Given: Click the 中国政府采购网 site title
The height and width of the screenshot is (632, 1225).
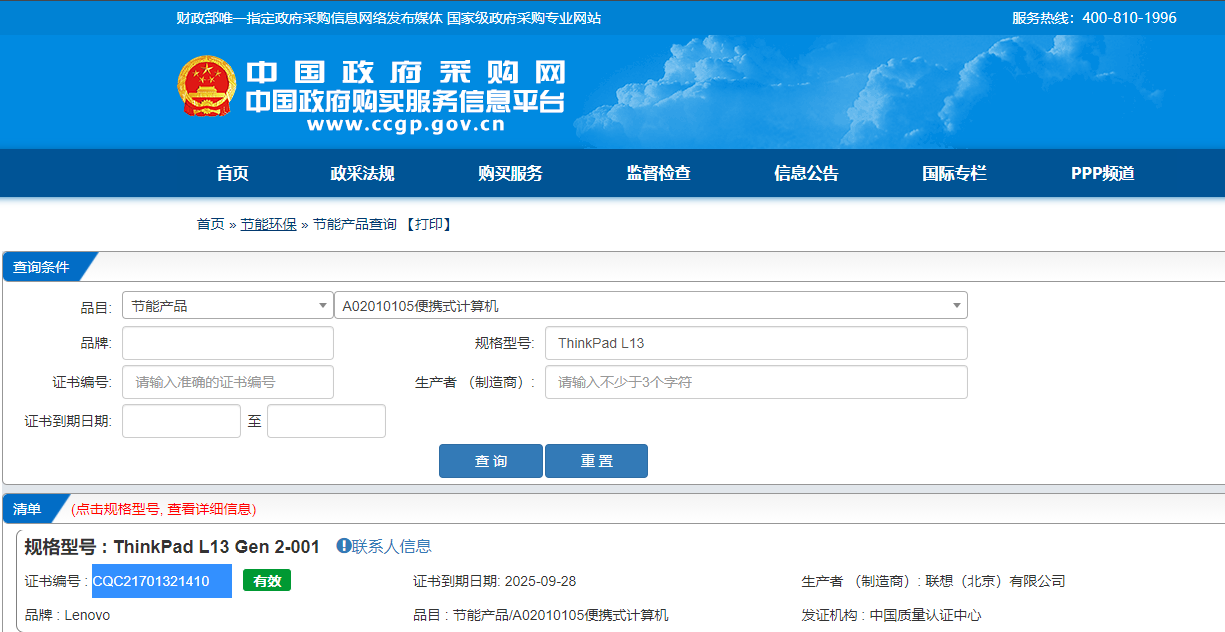Looking at the screenshot, I should point(406,72).
